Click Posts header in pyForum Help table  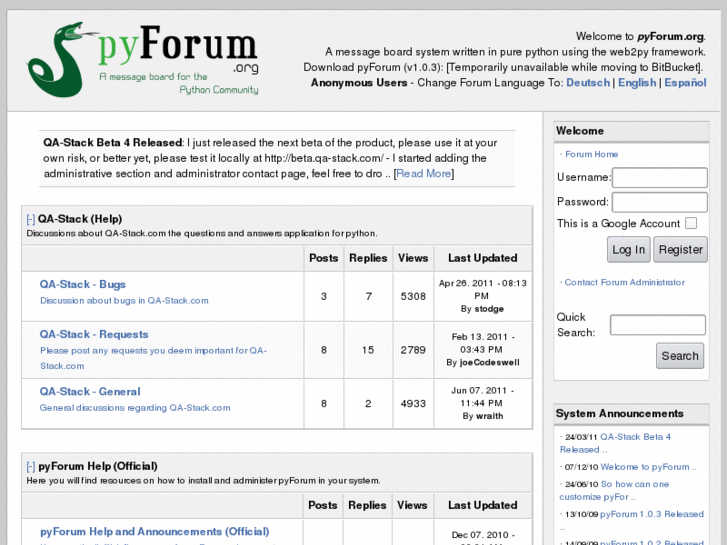(323, 505)
